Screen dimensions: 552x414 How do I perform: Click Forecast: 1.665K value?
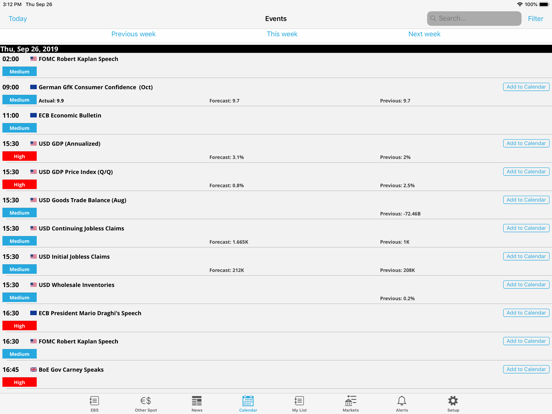point(229,242)
